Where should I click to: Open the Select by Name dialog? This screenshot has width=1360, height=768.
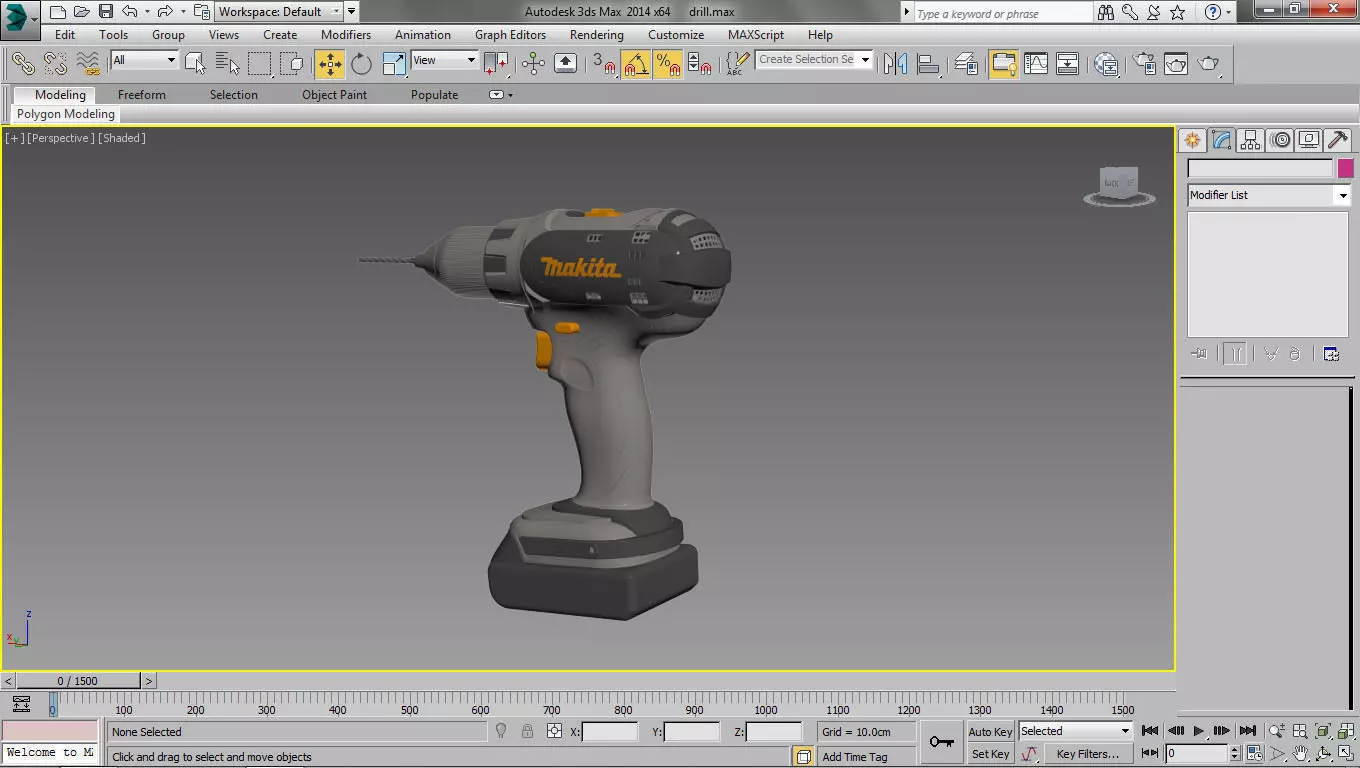(x=227, y=64)
